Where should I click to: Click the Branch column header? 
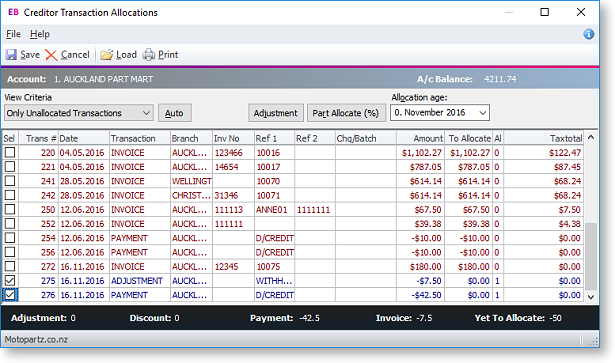191,138
